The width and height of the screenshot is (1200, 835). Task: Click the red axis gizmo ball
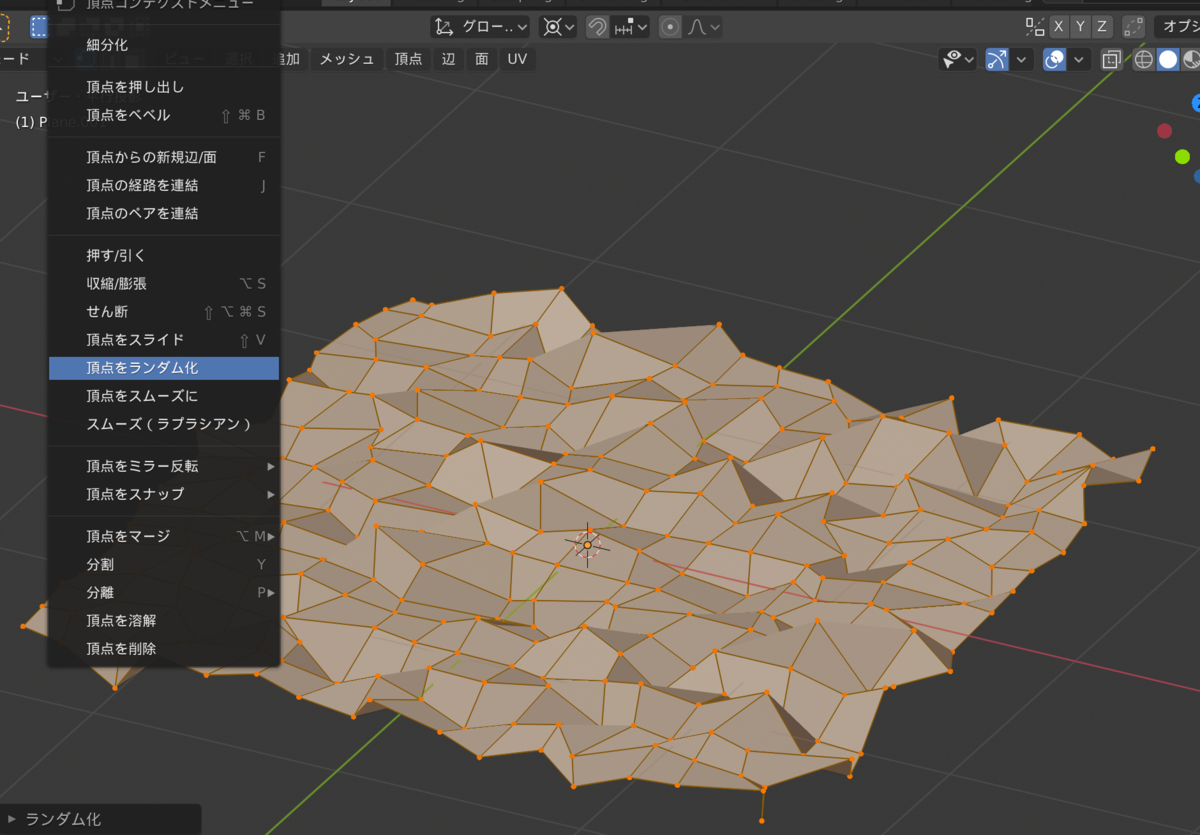[x=1164, y=131]
